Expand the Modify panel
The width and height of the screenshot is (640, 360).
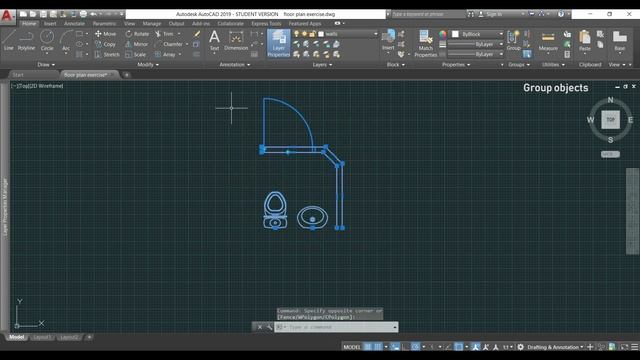148,64
